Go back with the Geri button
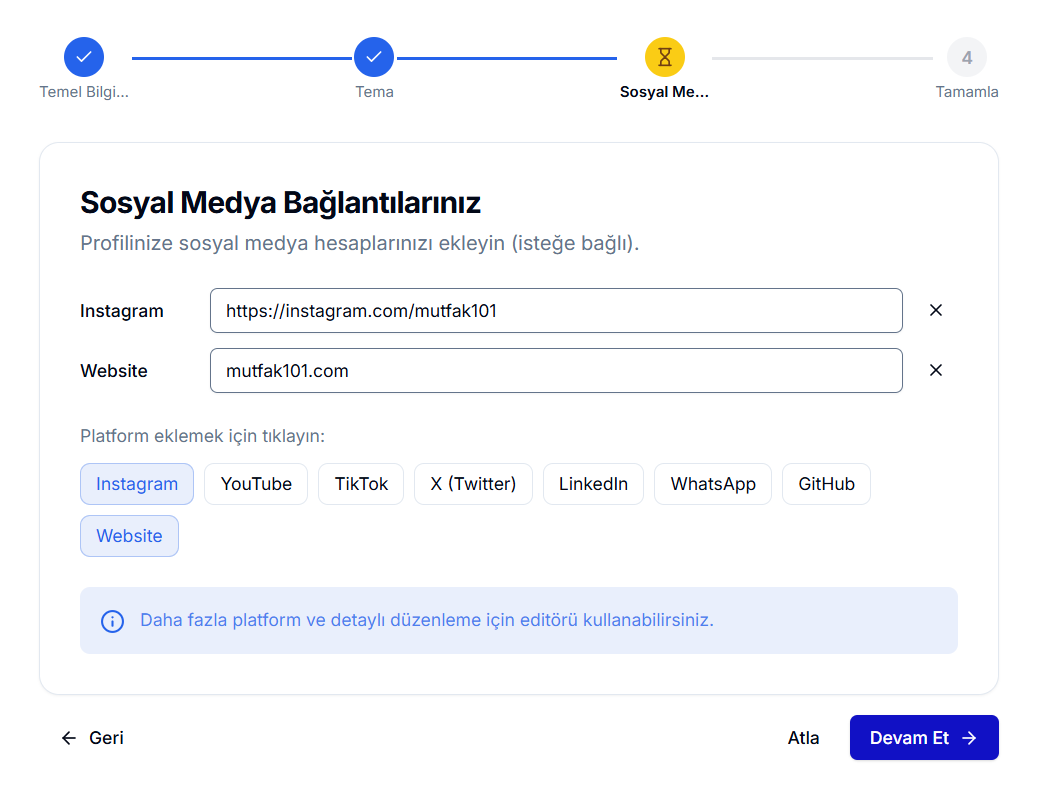Viewport: 1040px width, 793px height. coord(93,738)
